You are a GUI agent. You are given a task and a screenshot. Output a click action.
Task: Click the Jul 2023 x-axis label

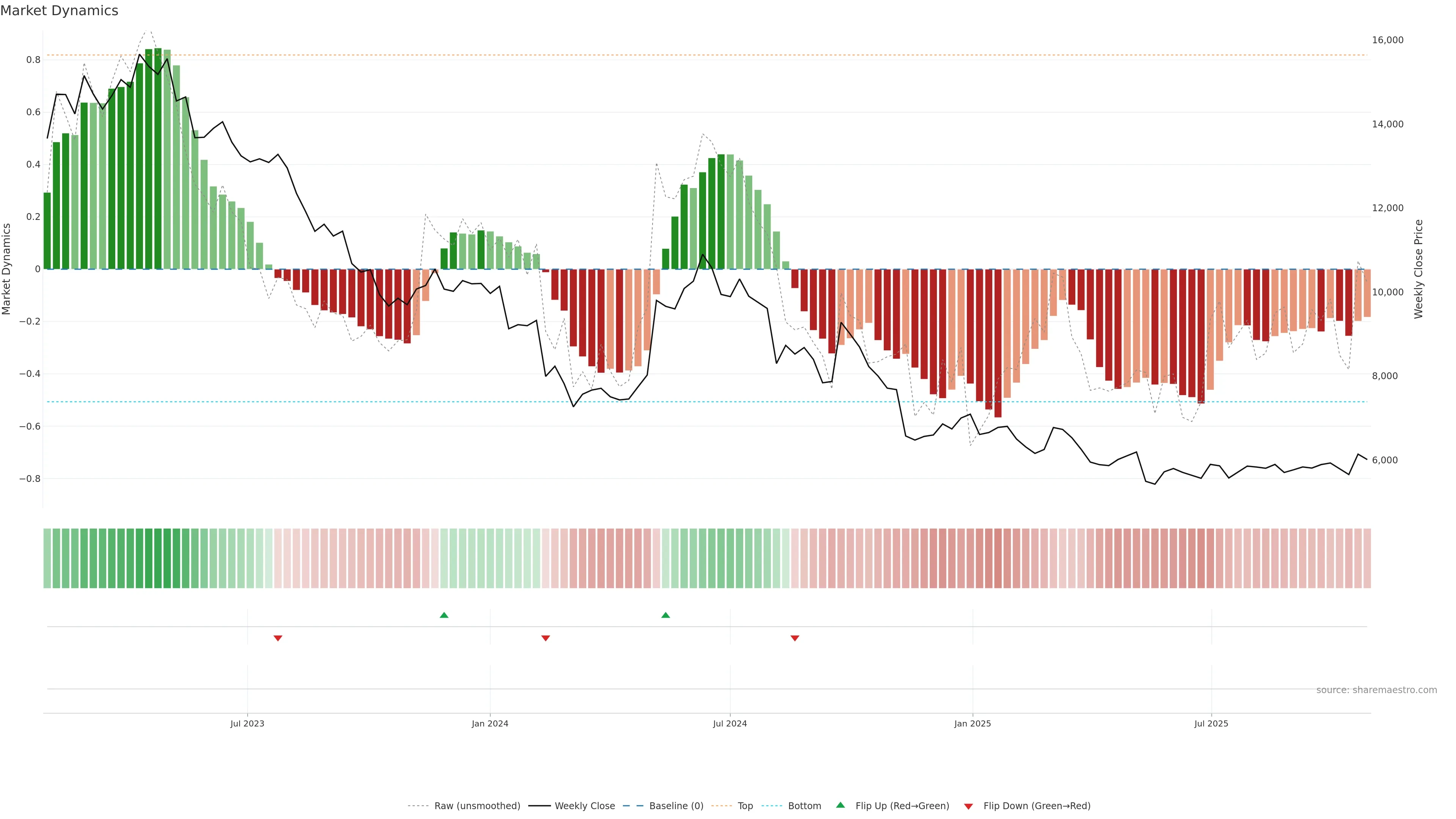click(x=247, y=723)
